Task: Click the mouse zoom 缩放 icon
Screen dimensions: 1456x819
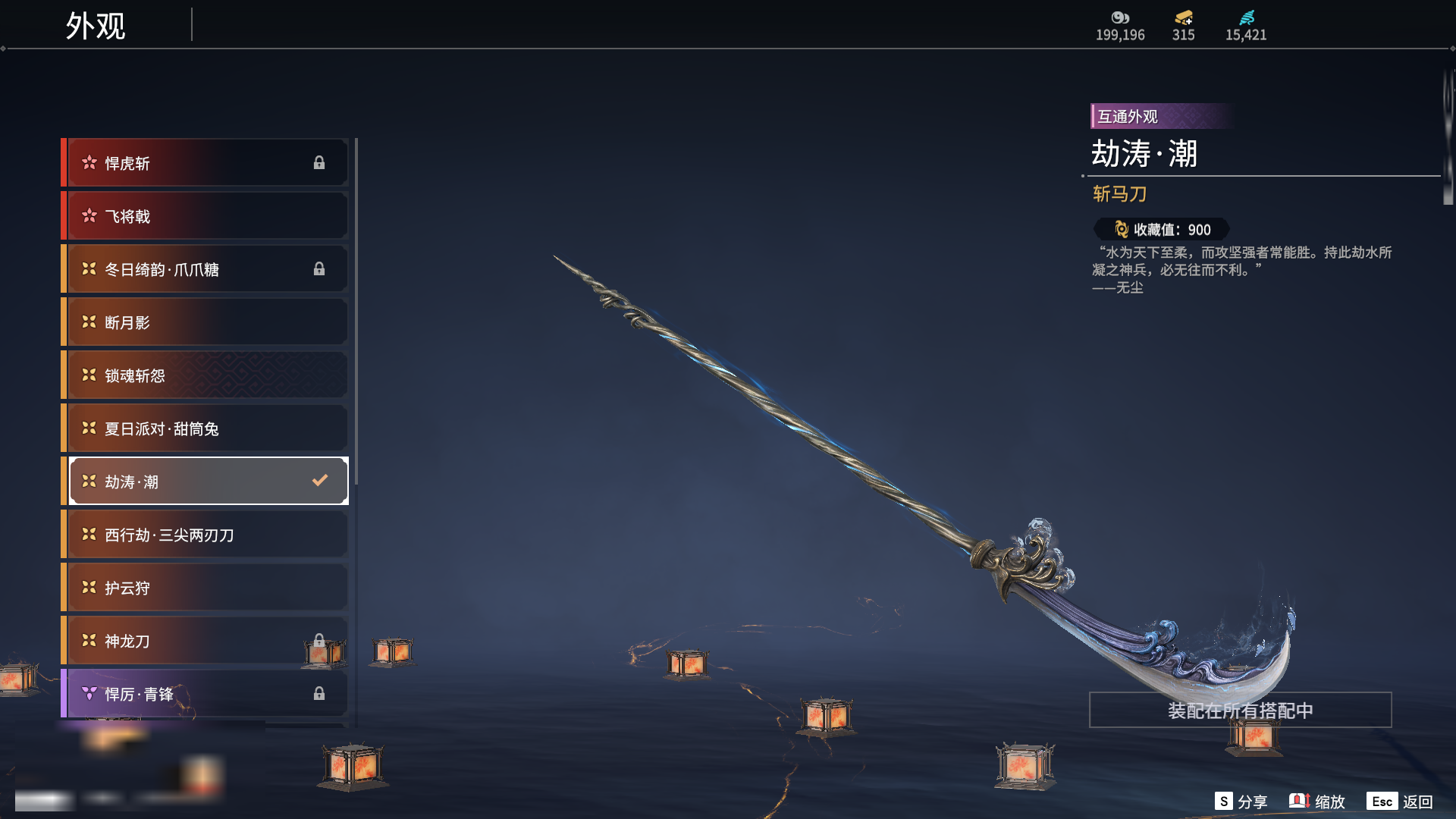Action: [x=1299, y=801]
